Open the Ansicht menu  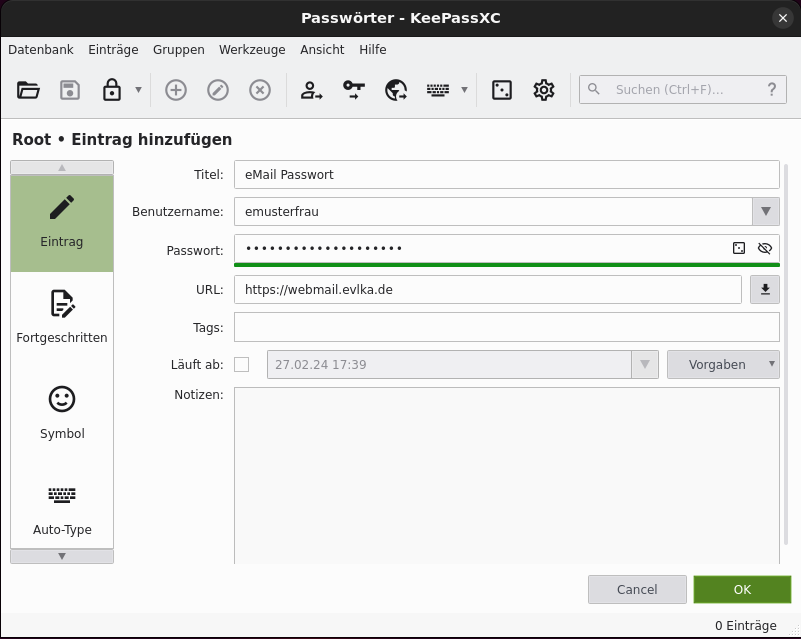(x=322, y=50)
